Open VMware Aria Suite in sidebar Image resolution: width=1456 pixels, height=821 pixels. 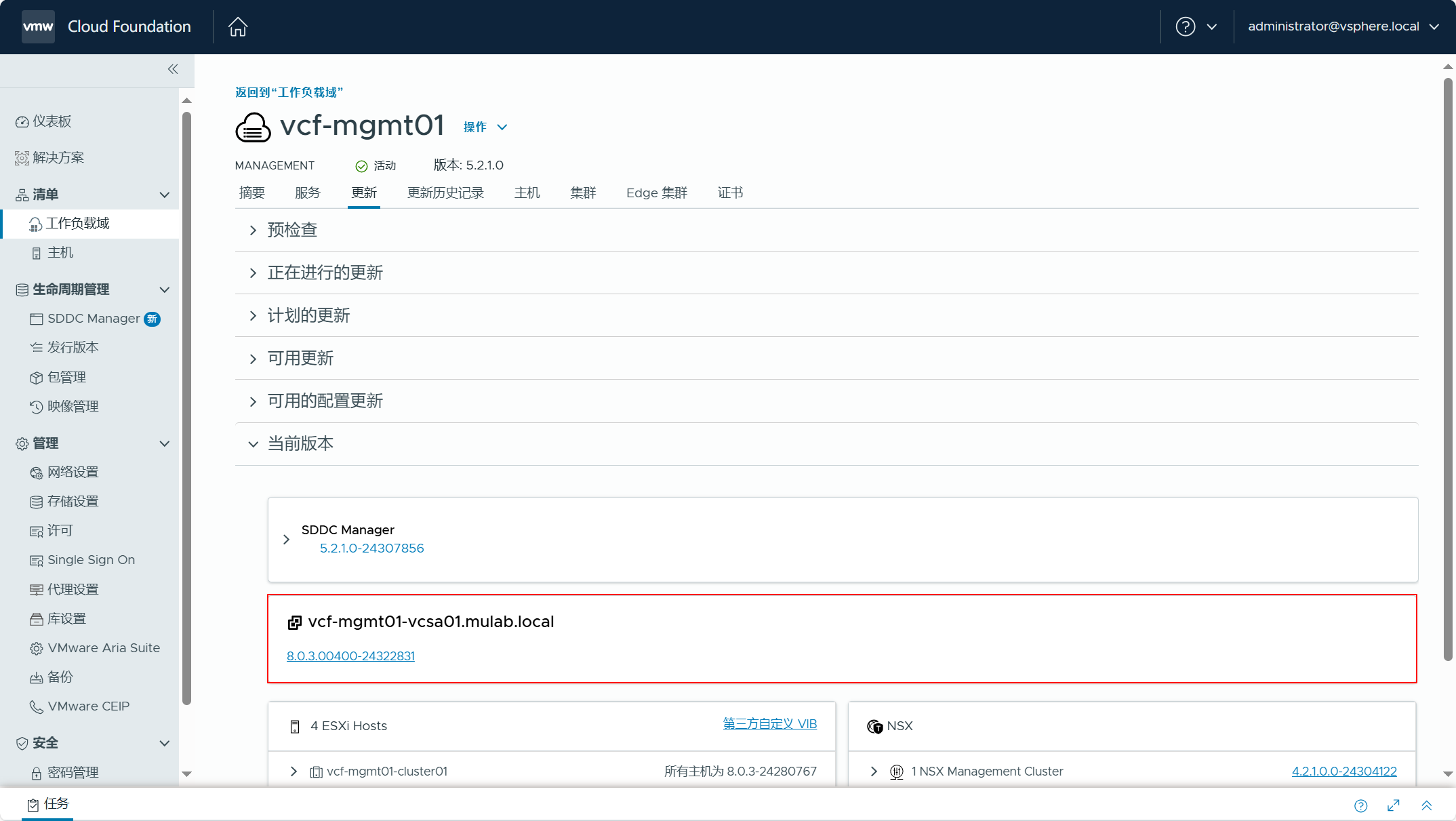(95, 648)
